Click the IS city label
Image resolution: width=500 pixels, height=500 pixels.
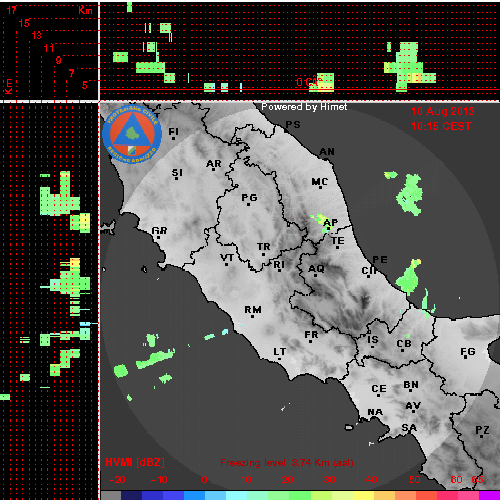(373, 340)
